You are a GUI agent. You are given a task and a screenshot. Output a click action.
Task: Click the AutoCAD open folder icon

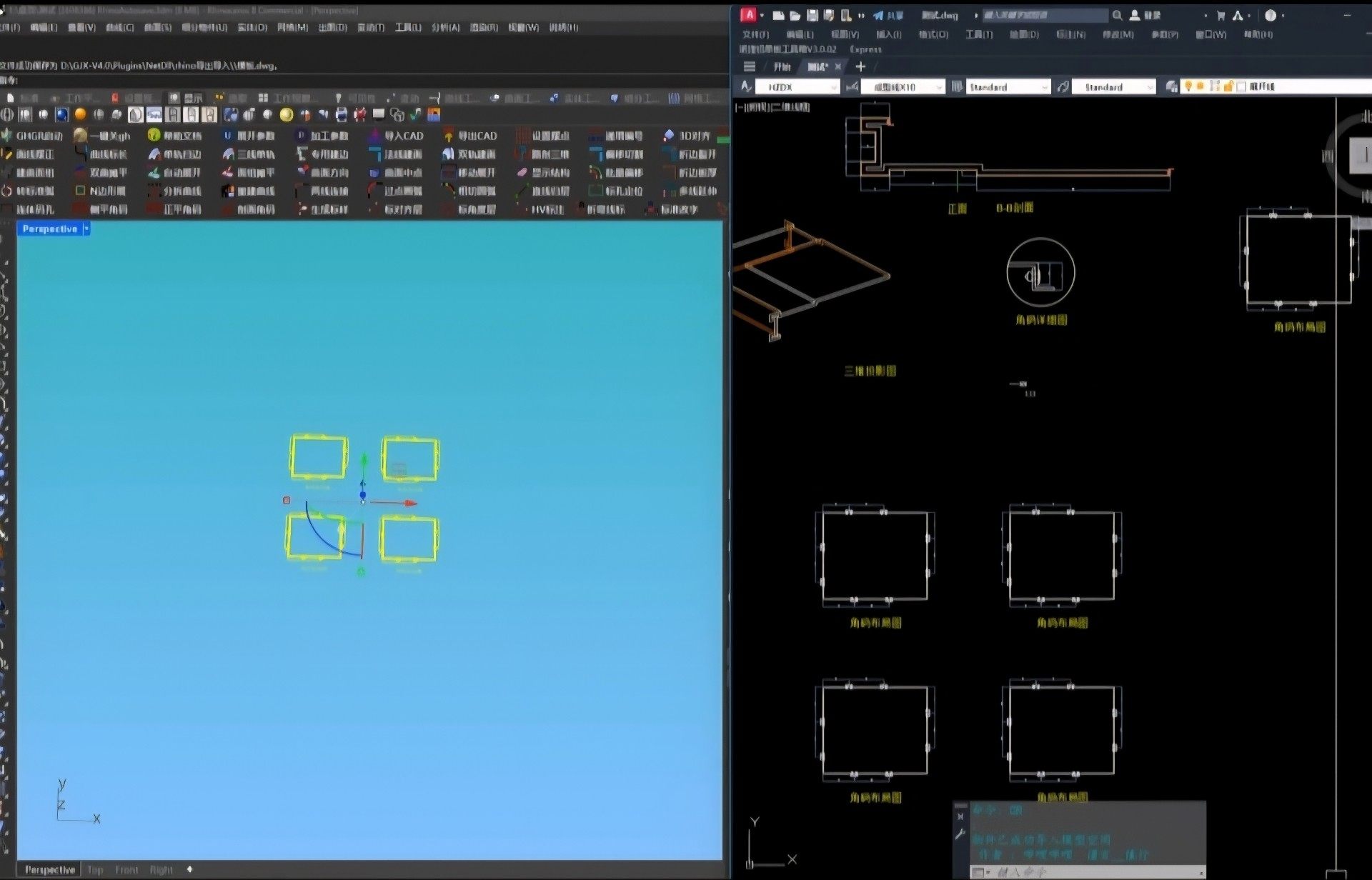[x=795, y=15]
